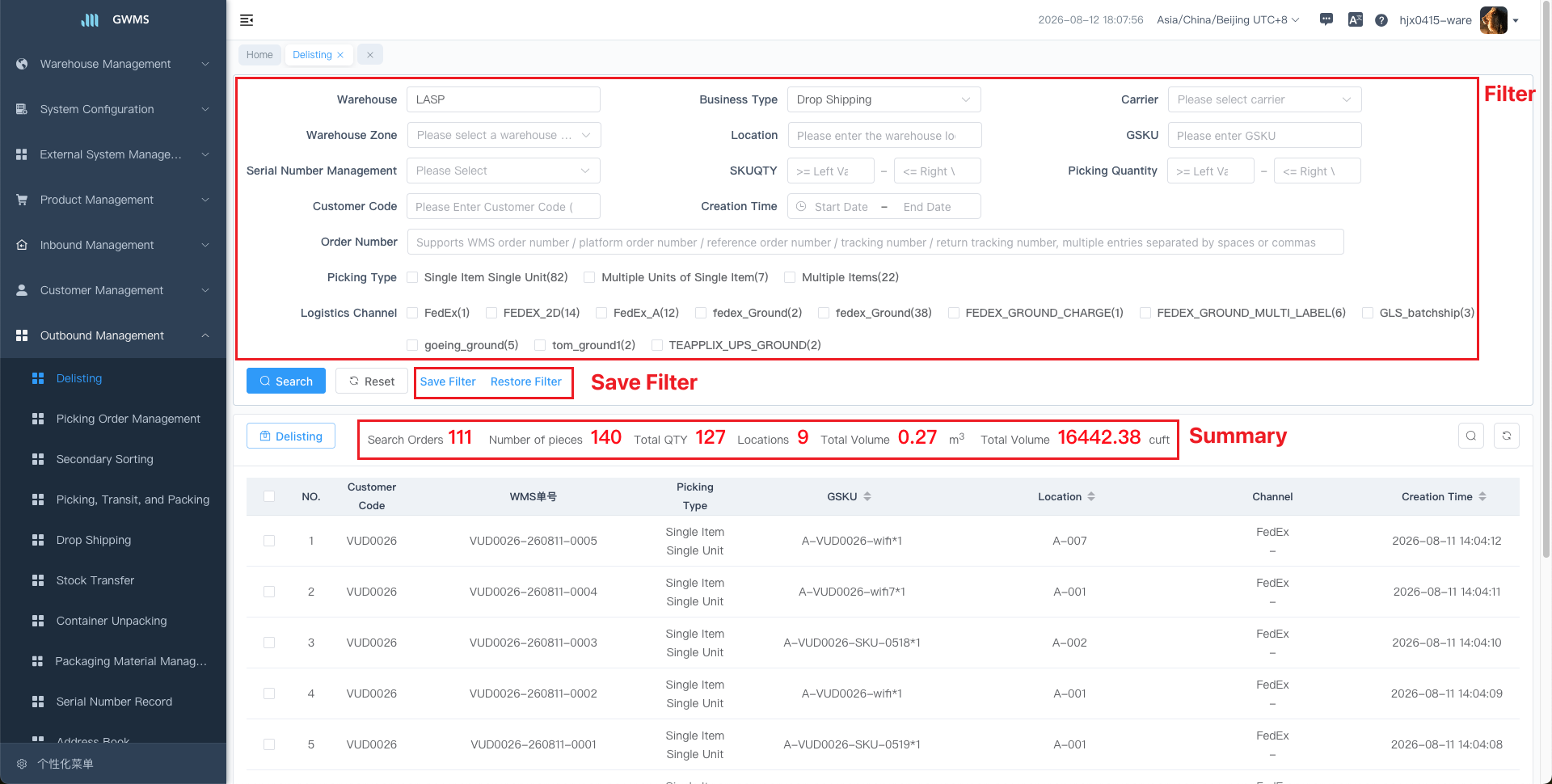The height and width of the screenshot is (784, 1552).
Task: Open the Warehouse Zone dropdown
Action: pos(504,135)
